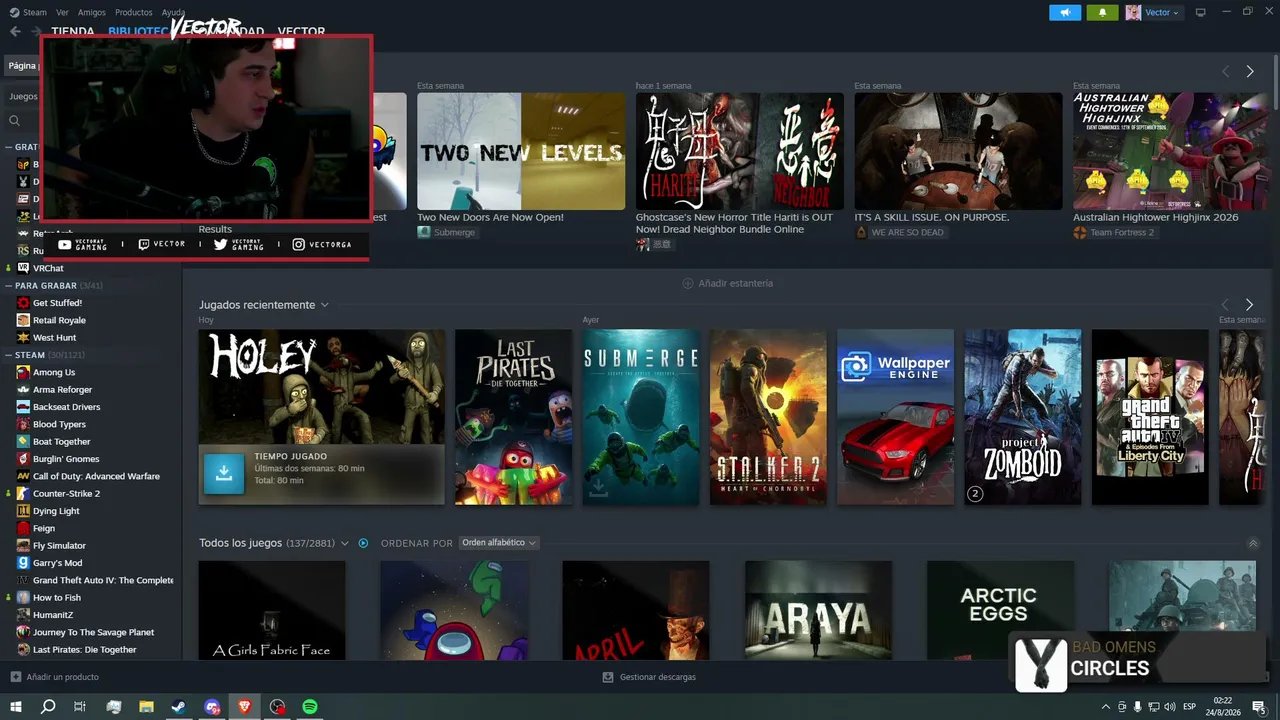Click the Dying Light sidebar icon
The image size is (1280, 720).
(23, 511)
